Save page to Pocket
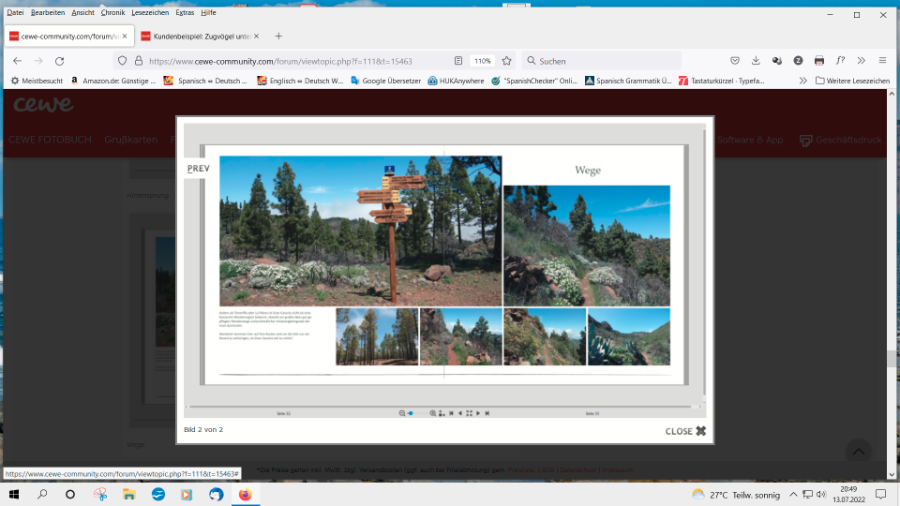 tap(735, 60)
